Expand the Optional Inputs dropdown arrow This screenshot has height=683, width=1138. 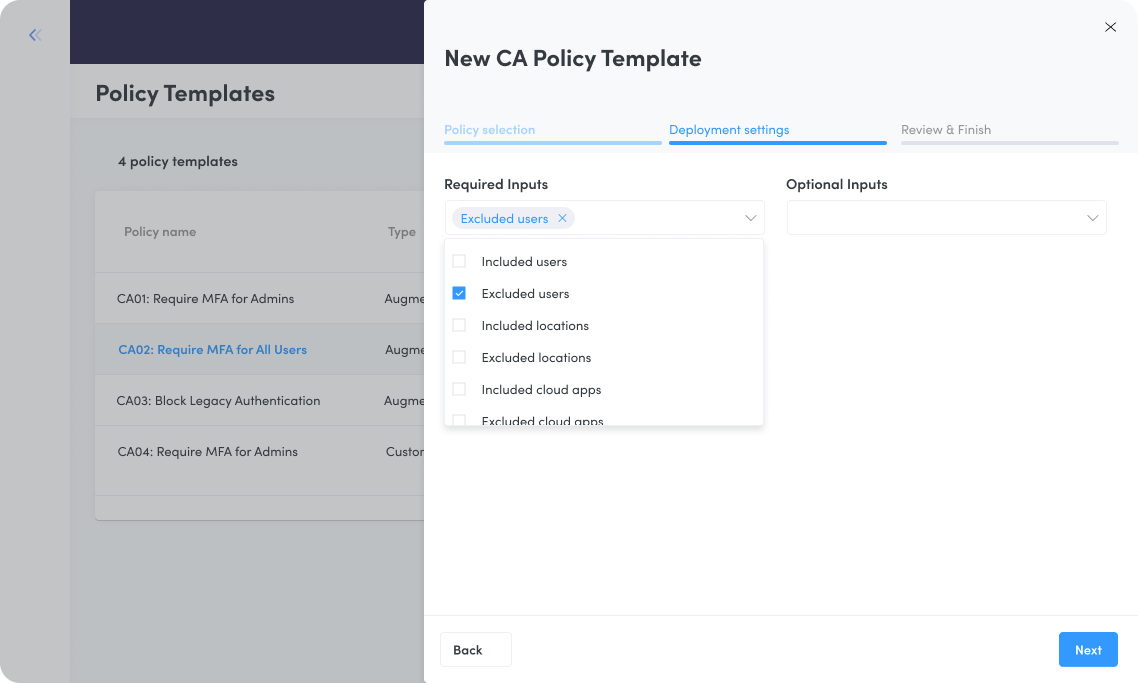(x=1092, y=218)
